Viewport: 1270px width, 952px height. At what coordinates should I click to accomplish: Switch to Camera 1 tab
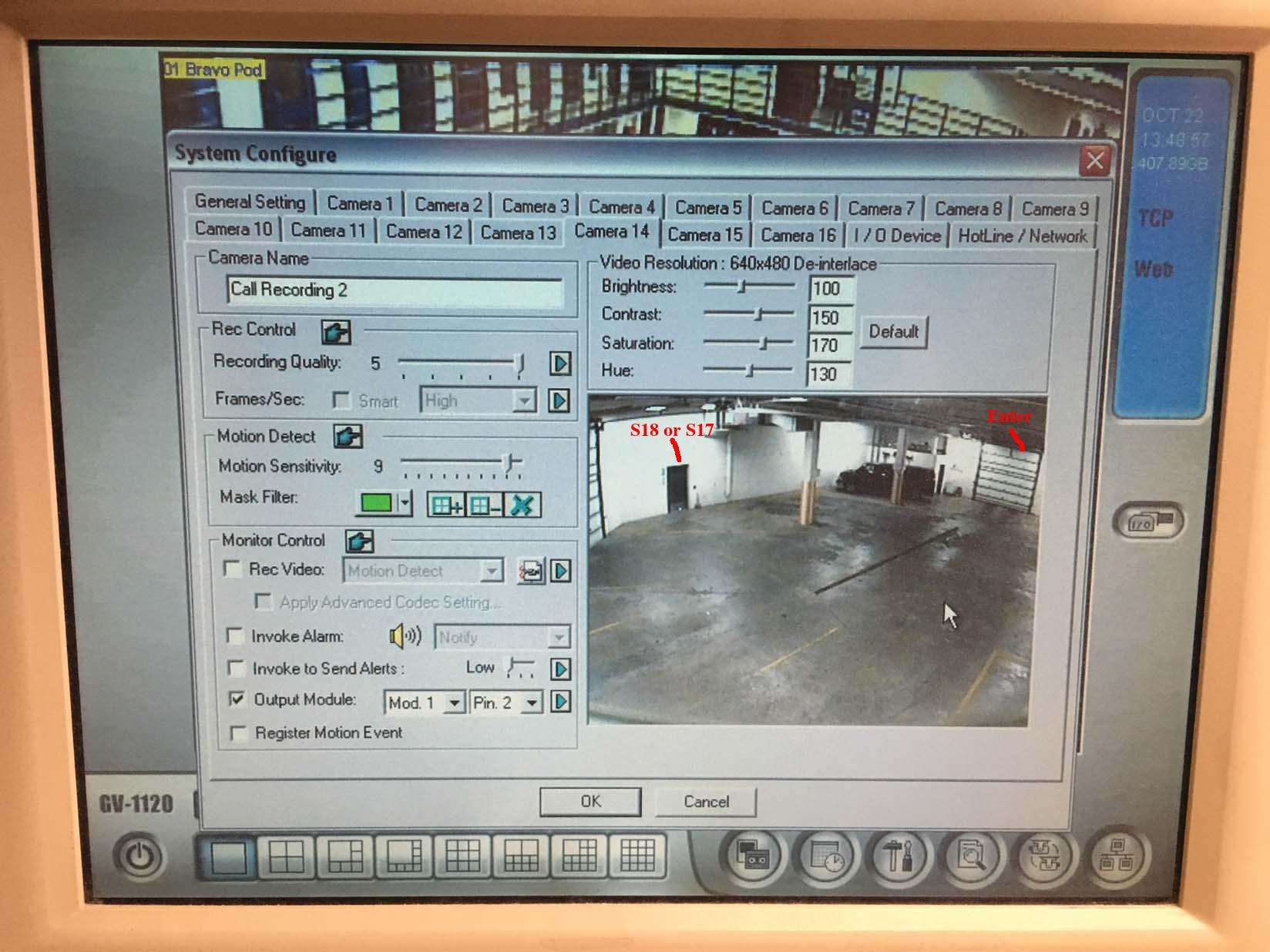360,203
